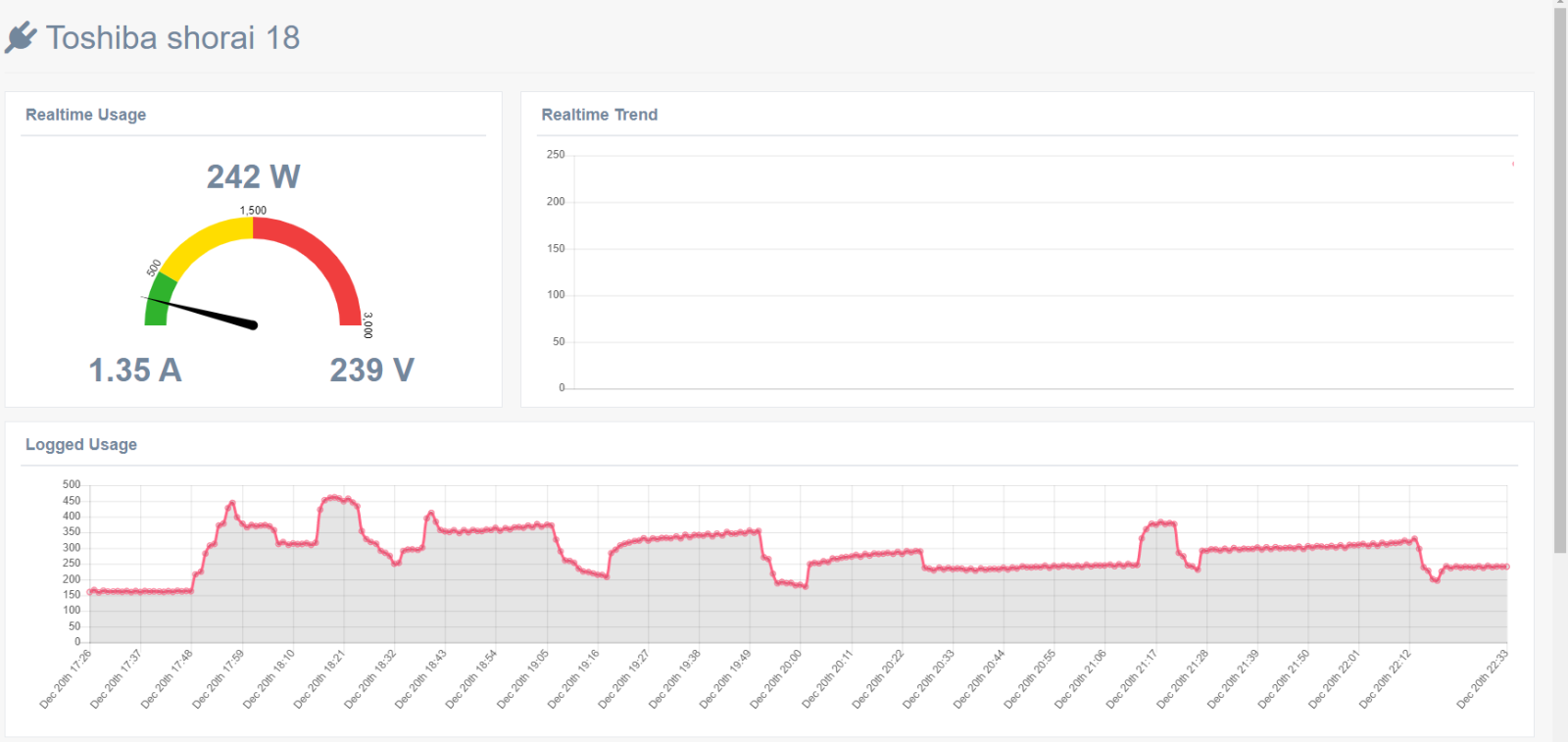This screenshot has height=742, width=1568.
Task: Click the Dec 20th 22:33 axis label
Action: [1483, 678]
